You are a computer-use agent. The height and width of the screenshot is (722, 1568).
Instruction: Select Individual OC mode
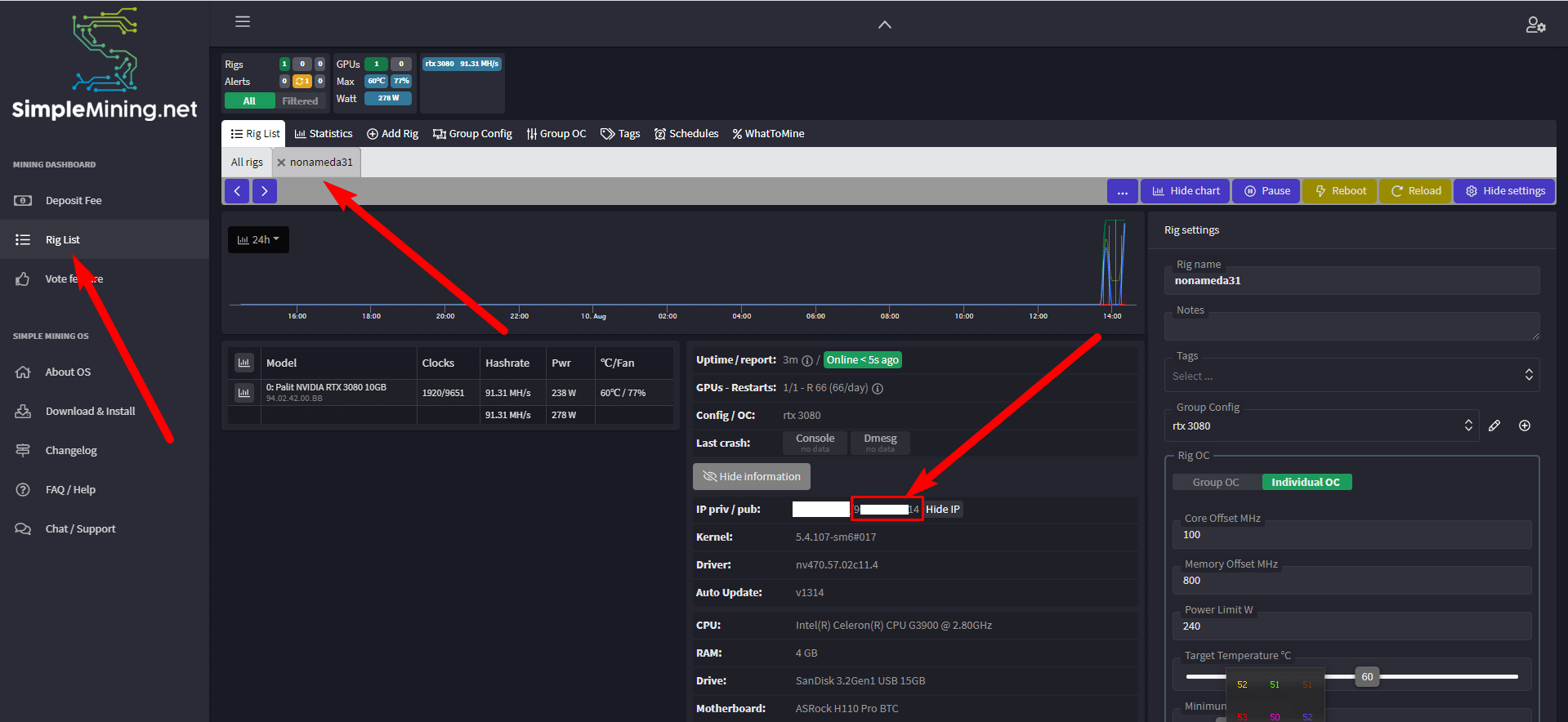click(x=1306, y=482)
